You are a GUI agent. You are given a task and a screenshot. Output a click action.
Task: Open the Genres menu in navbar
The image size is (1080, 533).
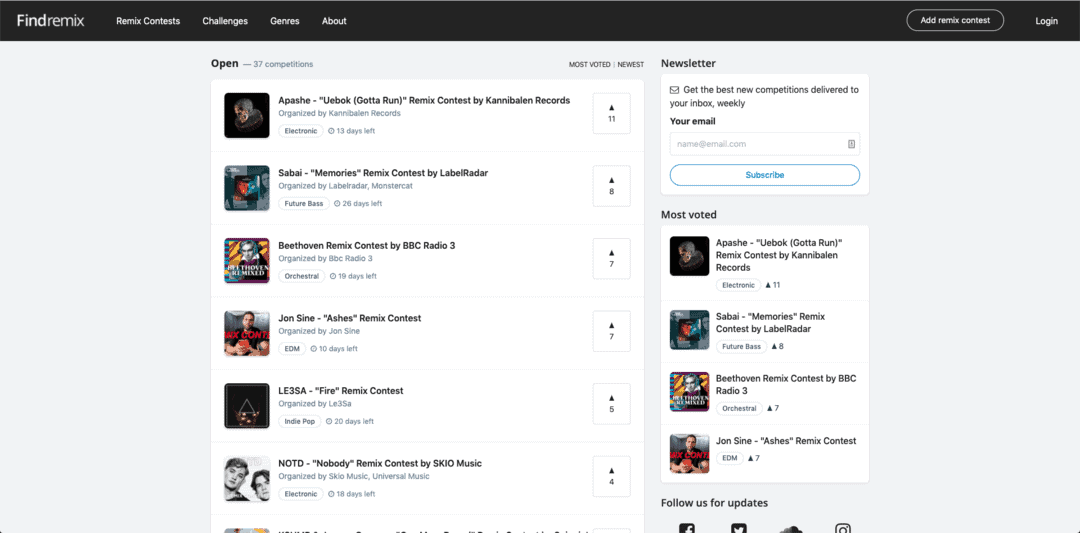[x=284, y=21]
